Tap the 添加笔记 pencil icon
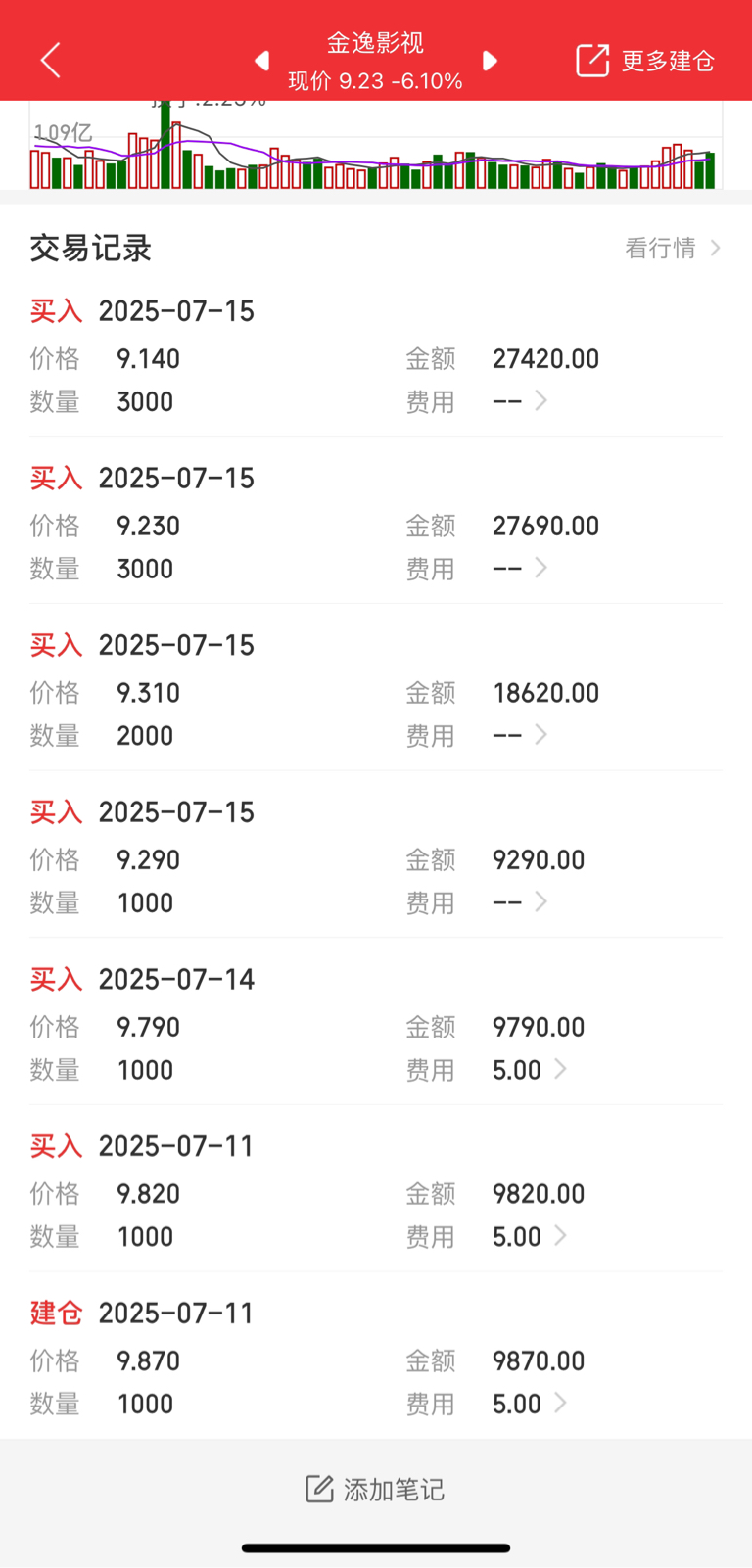This screenshot has width=752, height=1568. pos(319,1489)
